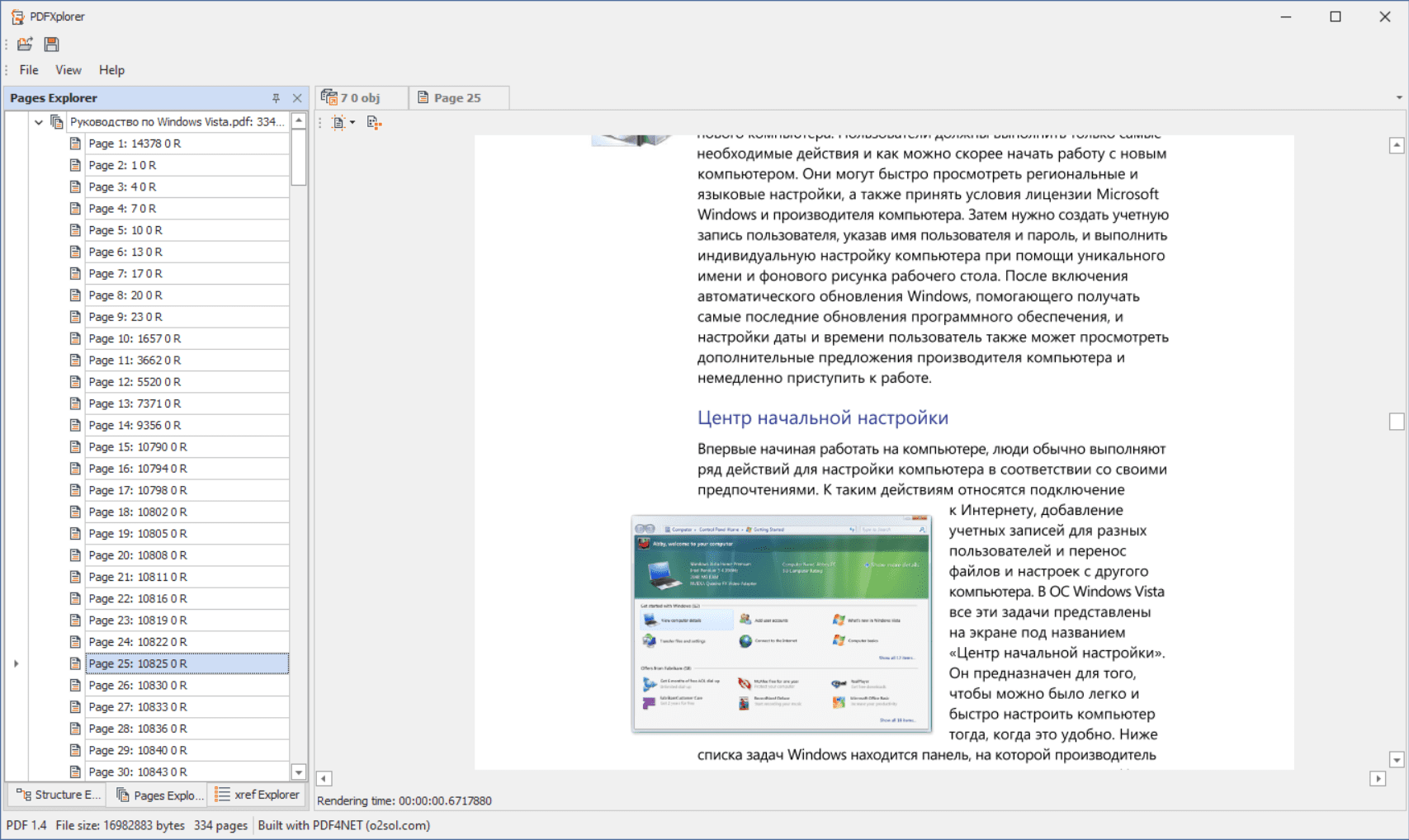The image size is (1409, 840).
Task: Select the Pages Explorer bottom tab
Action: 158,795
